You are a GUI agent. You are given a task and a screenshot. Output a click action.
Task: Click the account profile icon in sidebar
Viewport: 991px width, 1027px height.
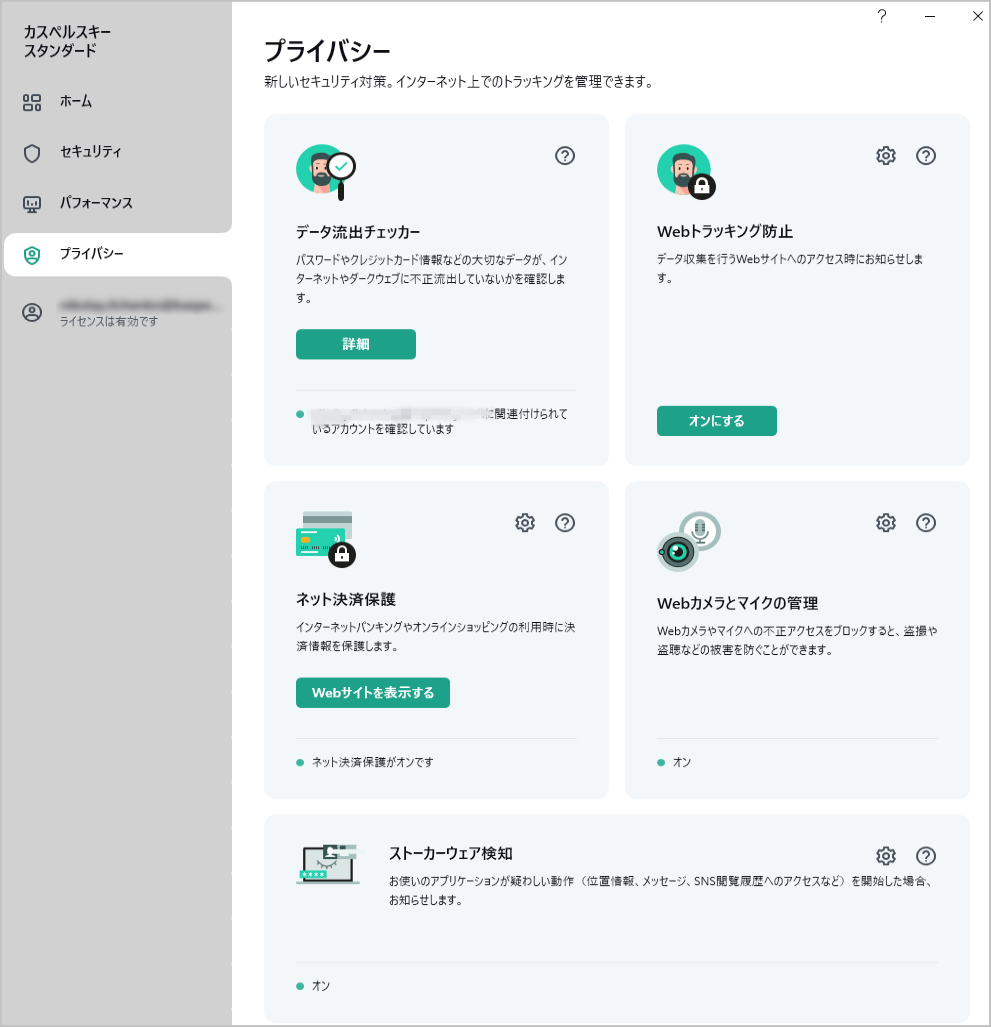click(x=32, y=312)
